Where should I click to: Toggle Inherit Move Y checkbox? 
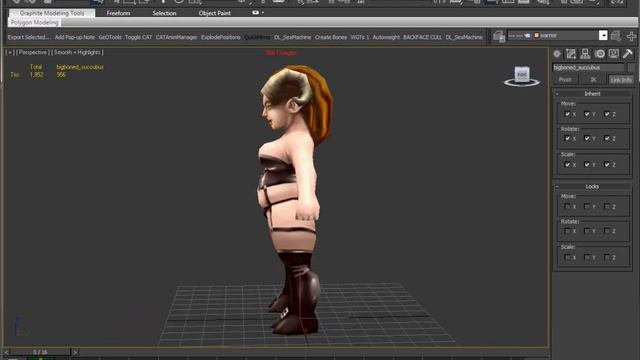(x=587, y=114)
